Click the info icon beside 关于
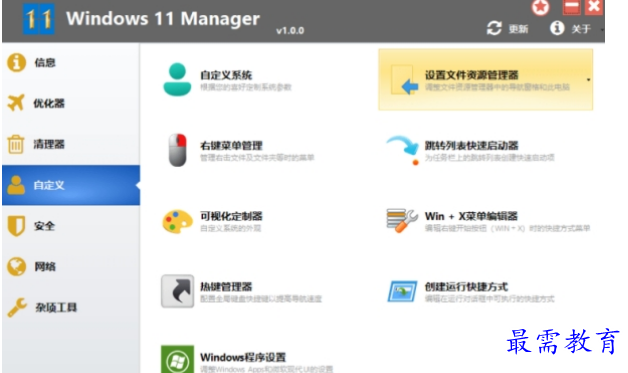The image size is (628, 373). tap(557, 28)
